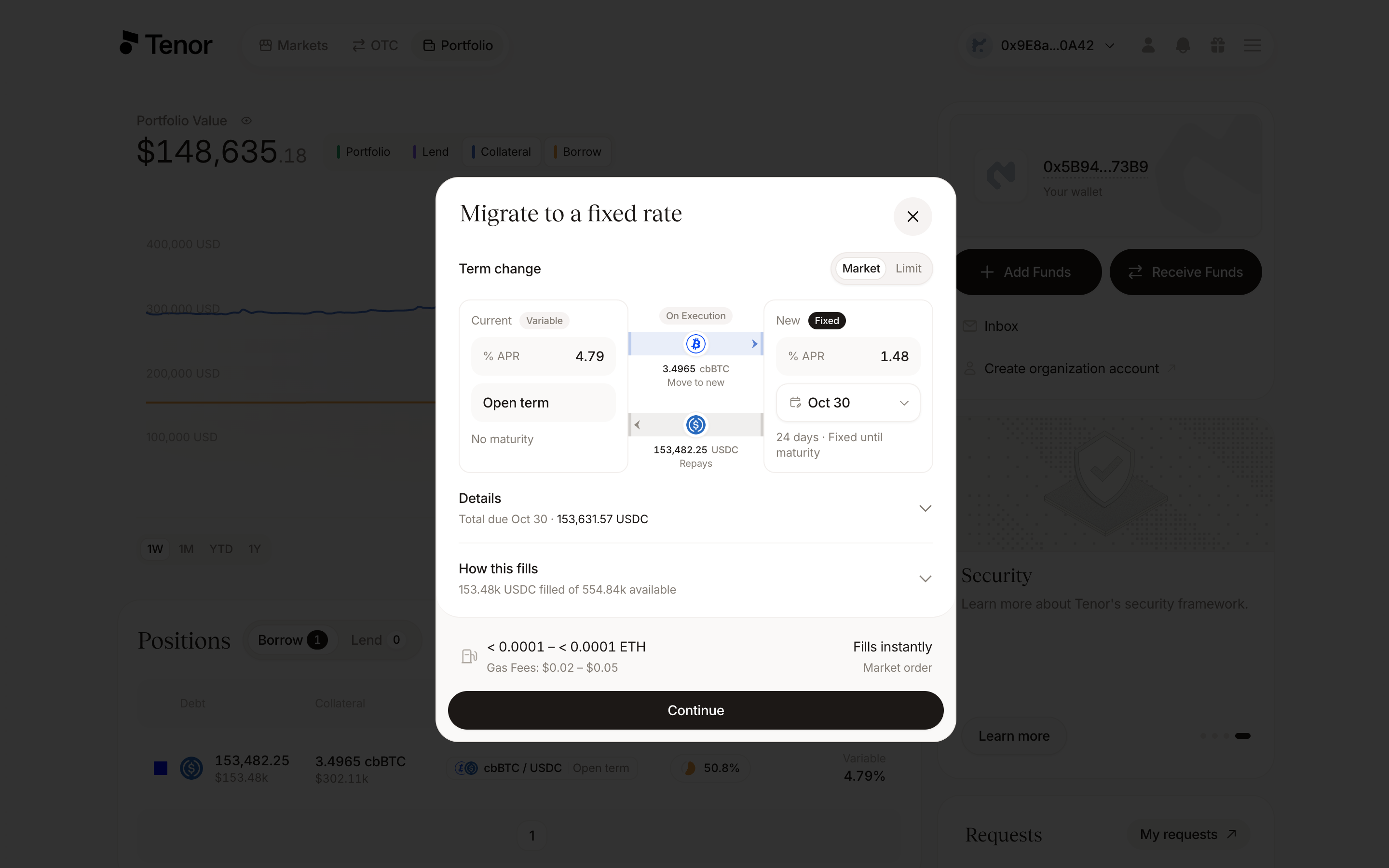The width and height of the screenshot is (1389, 868).
Task: Click the organization account person icon
Action: 969,368
